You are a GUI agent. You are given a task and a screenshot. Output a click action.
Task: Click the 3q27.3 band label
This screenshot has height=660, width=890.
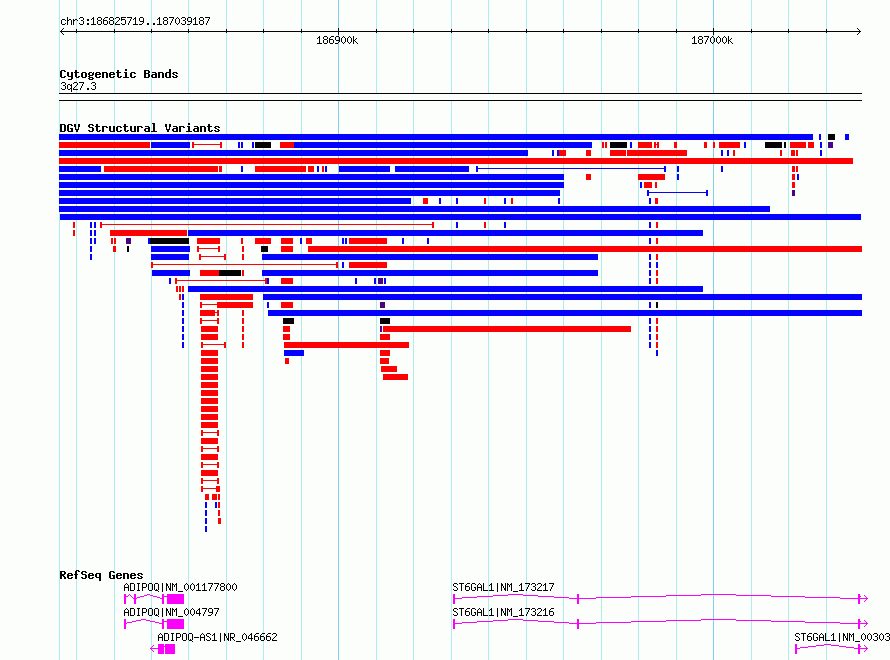click(78, 86)
